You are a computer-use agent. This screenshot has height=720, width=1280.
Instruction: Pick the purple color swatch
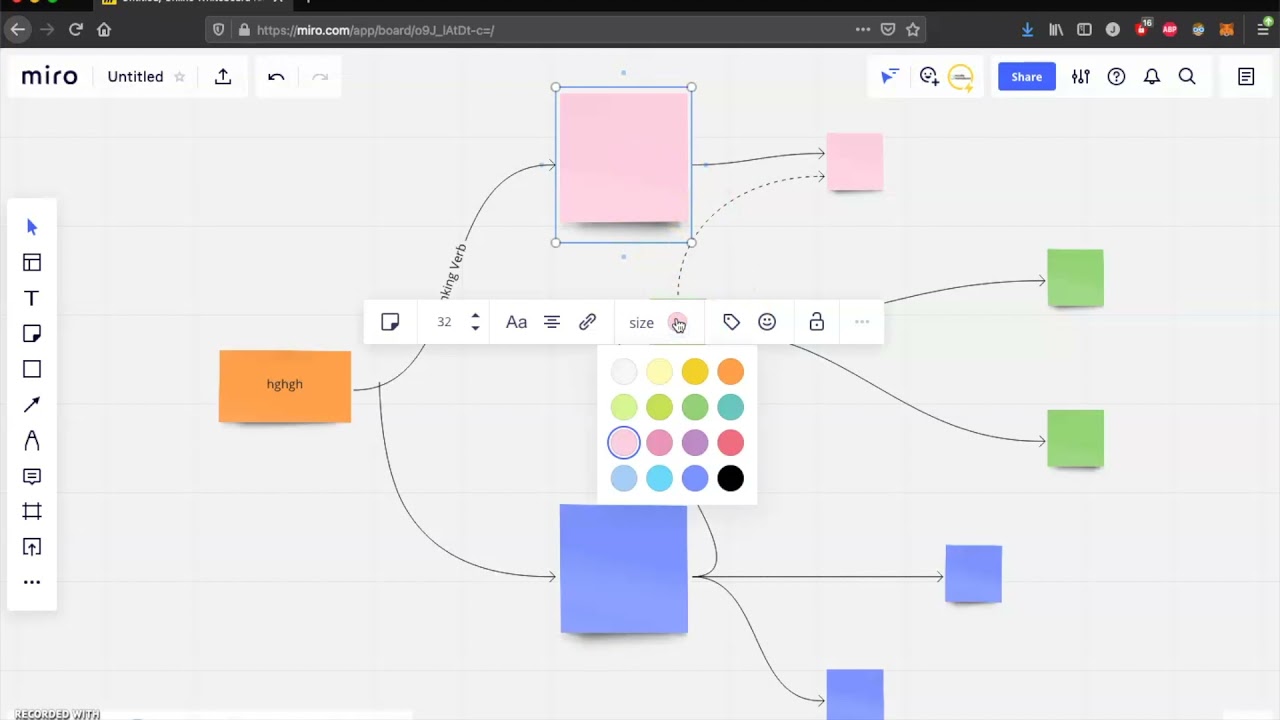pyautogui.click(x=695, y=443)
